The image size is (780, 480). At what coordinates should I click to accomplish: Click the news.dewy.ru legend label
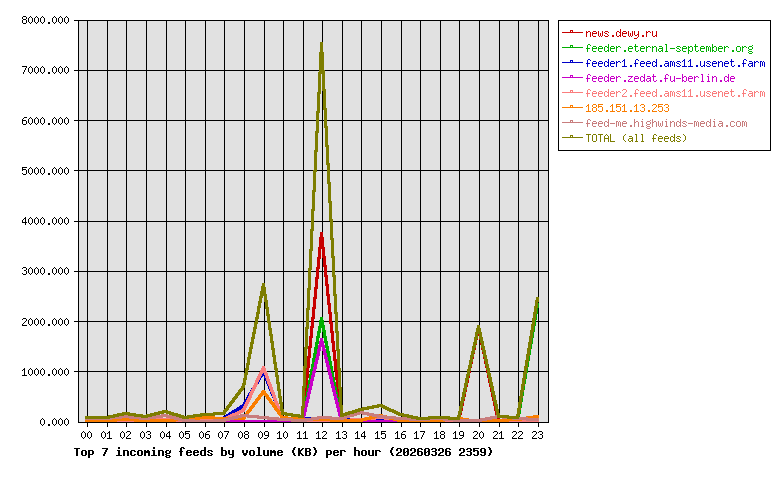[621, 33]
